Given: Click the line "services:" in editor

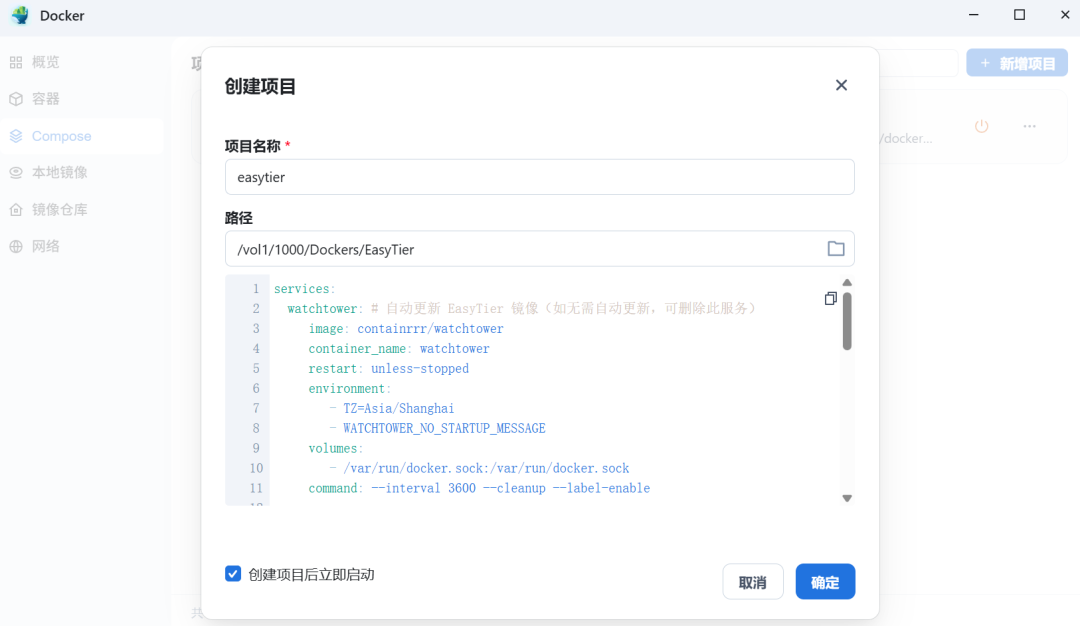Looking at the screenshot, I should (304, 289).
